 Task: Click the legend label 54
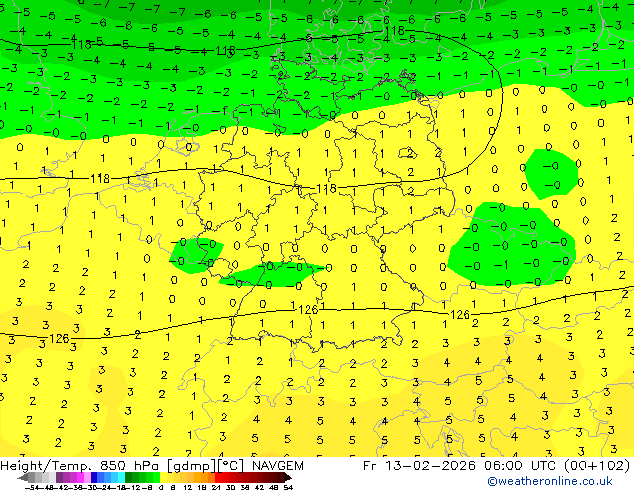(x=288, y=487)
